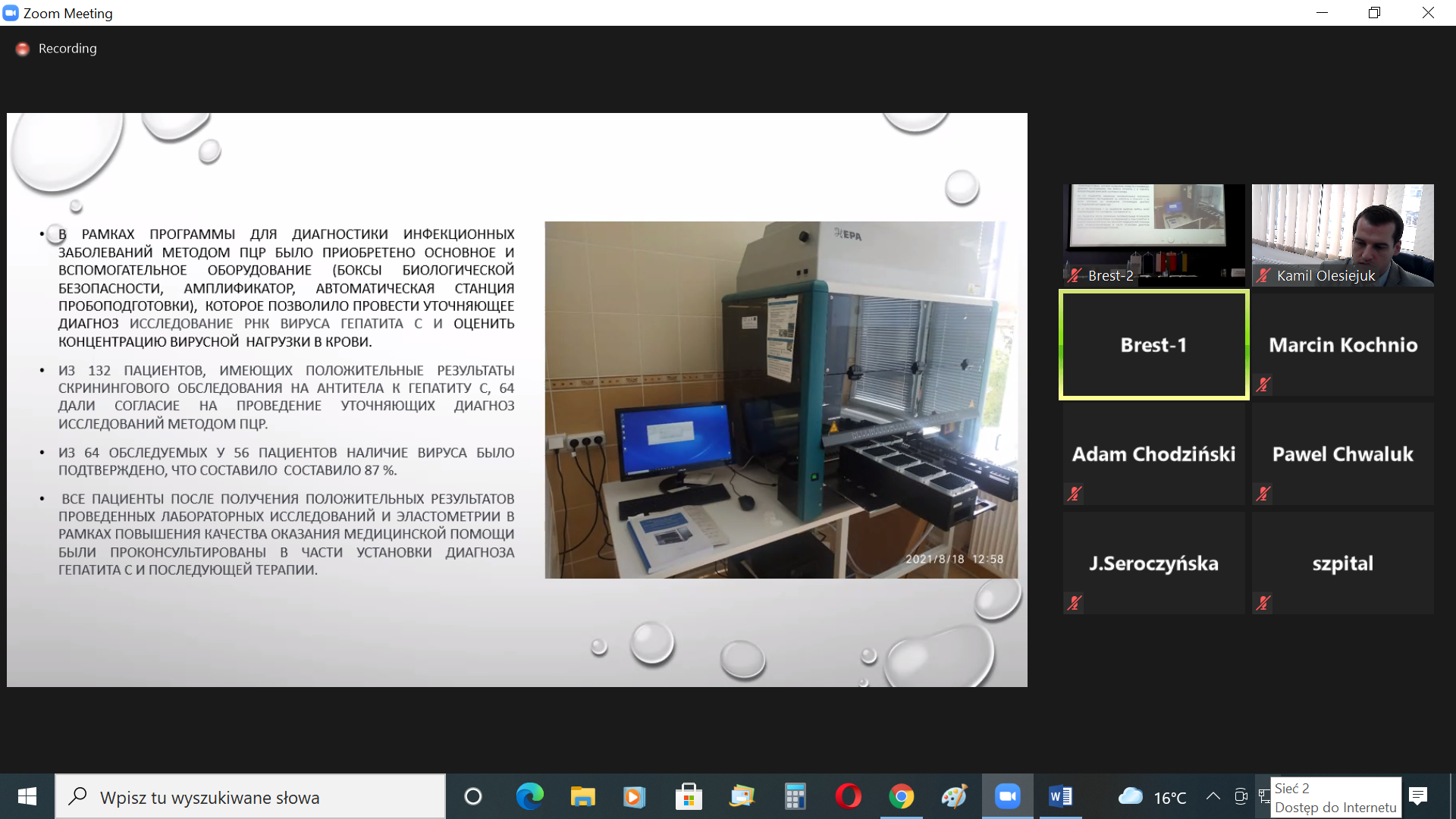
Task: Open Microsoft Edge from taskbar
Action: coord(529,796)
